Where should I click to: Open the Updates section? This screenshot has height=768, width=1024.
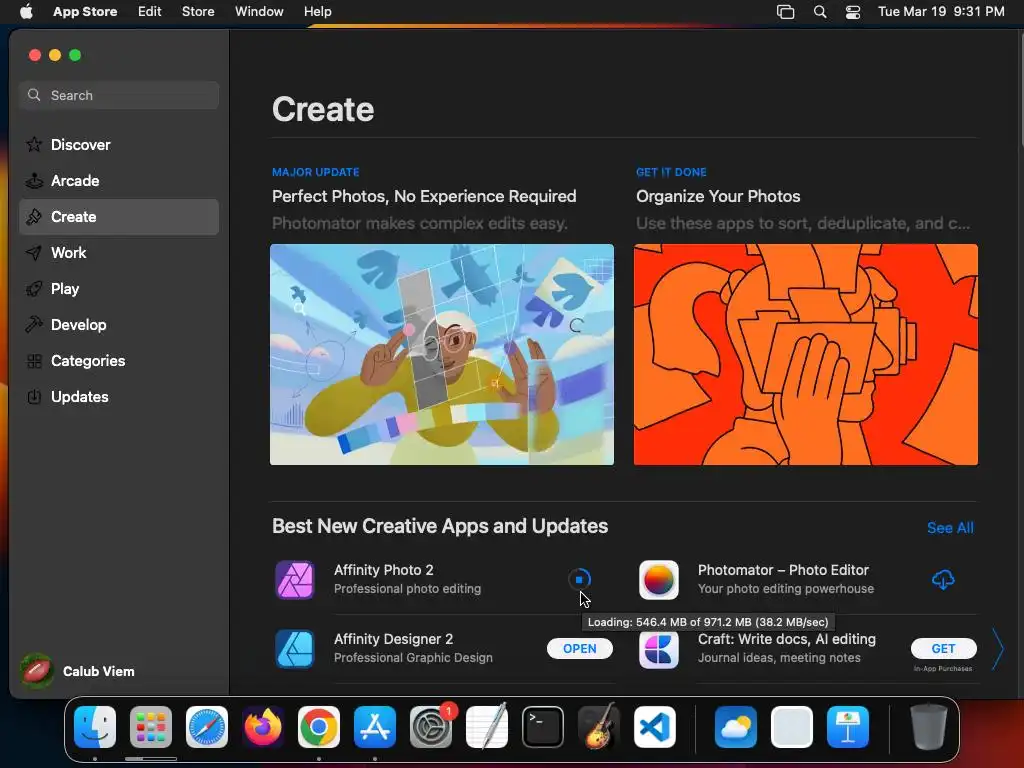tap(119, 396)
